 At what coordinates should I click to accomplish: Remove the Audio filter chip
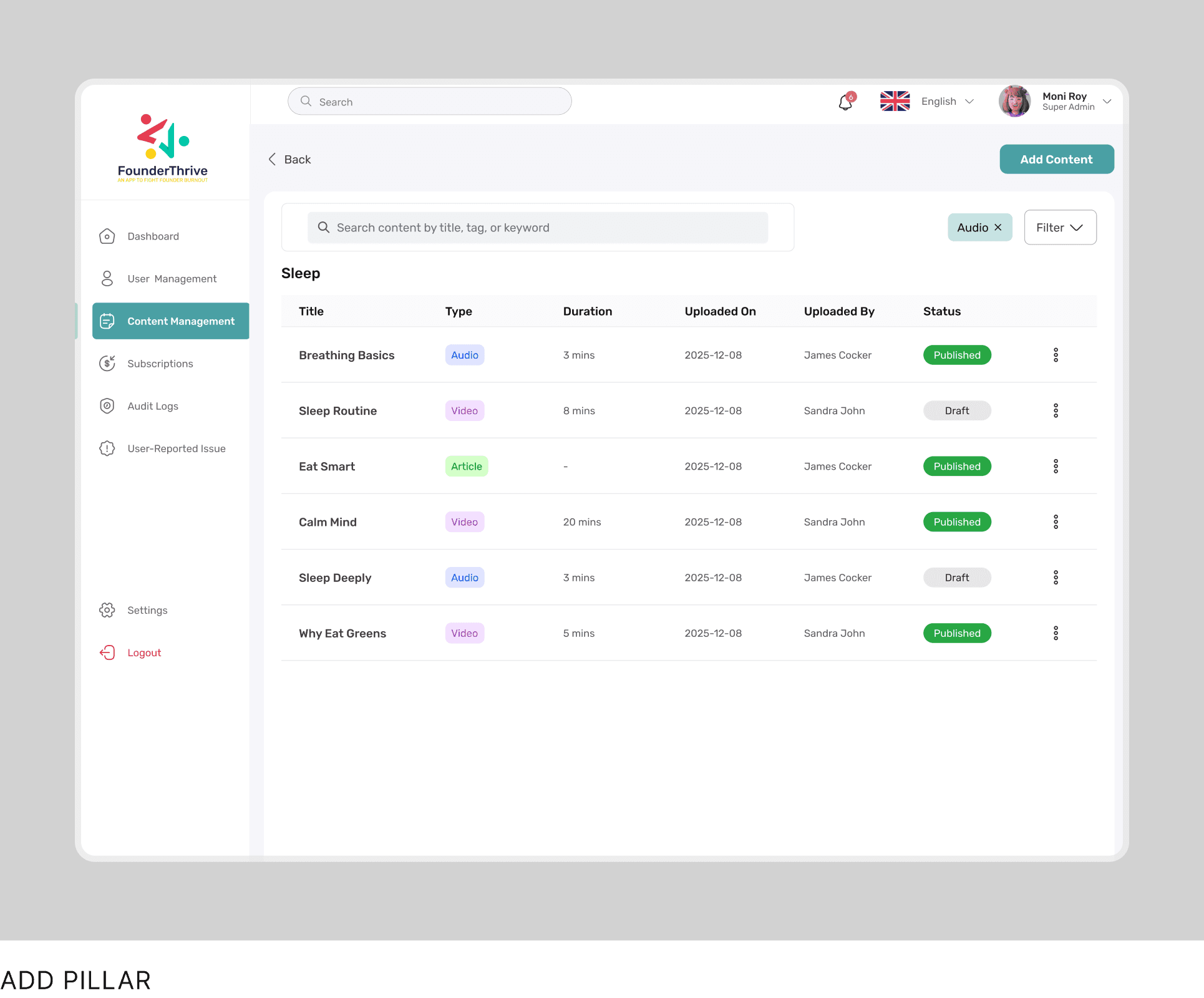click(998, 228)
